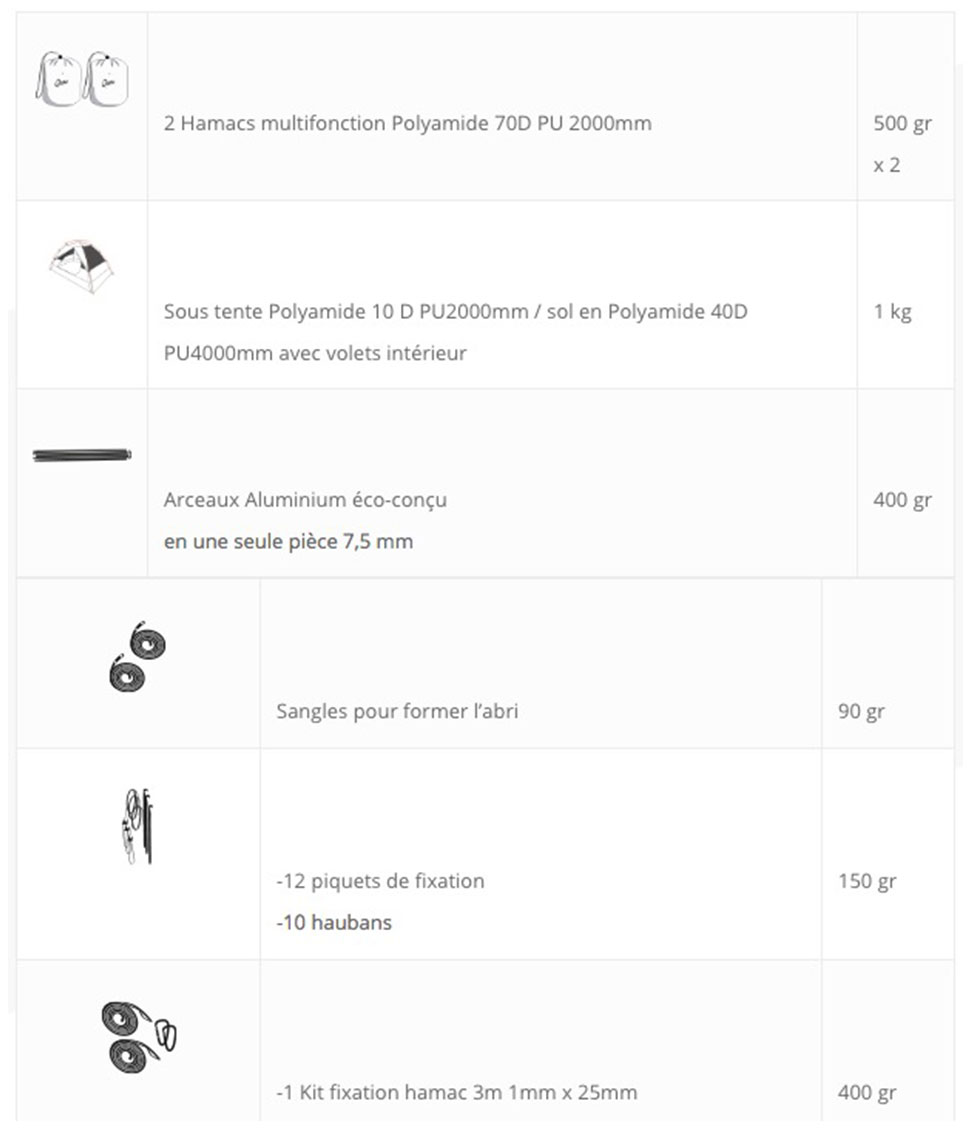Click '-10 haubans' line
The width and height of the screenshot is (974, 1148).
click(x=334, y=922)
